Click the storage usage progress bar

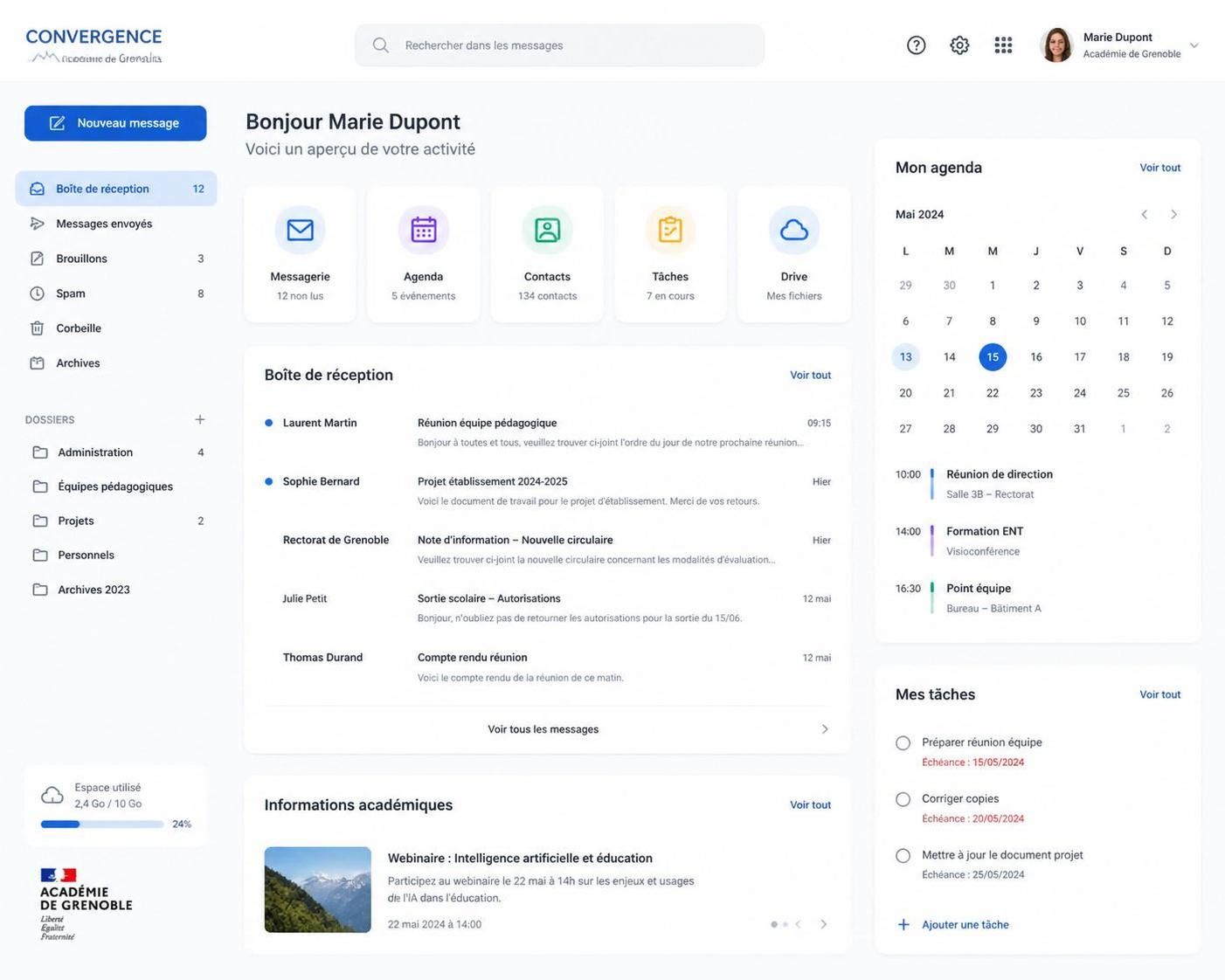pyautogui.click(x=101, y=824)
